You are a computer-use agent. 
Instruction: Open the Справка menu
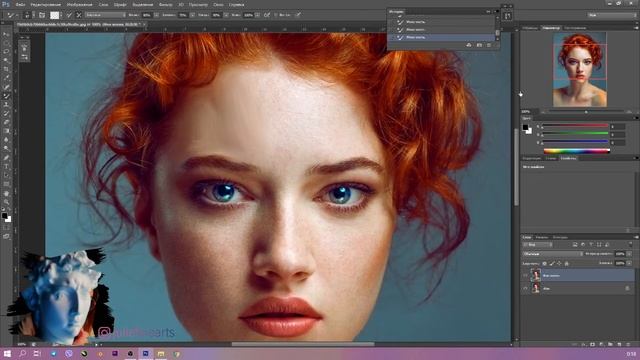point(236,4)
